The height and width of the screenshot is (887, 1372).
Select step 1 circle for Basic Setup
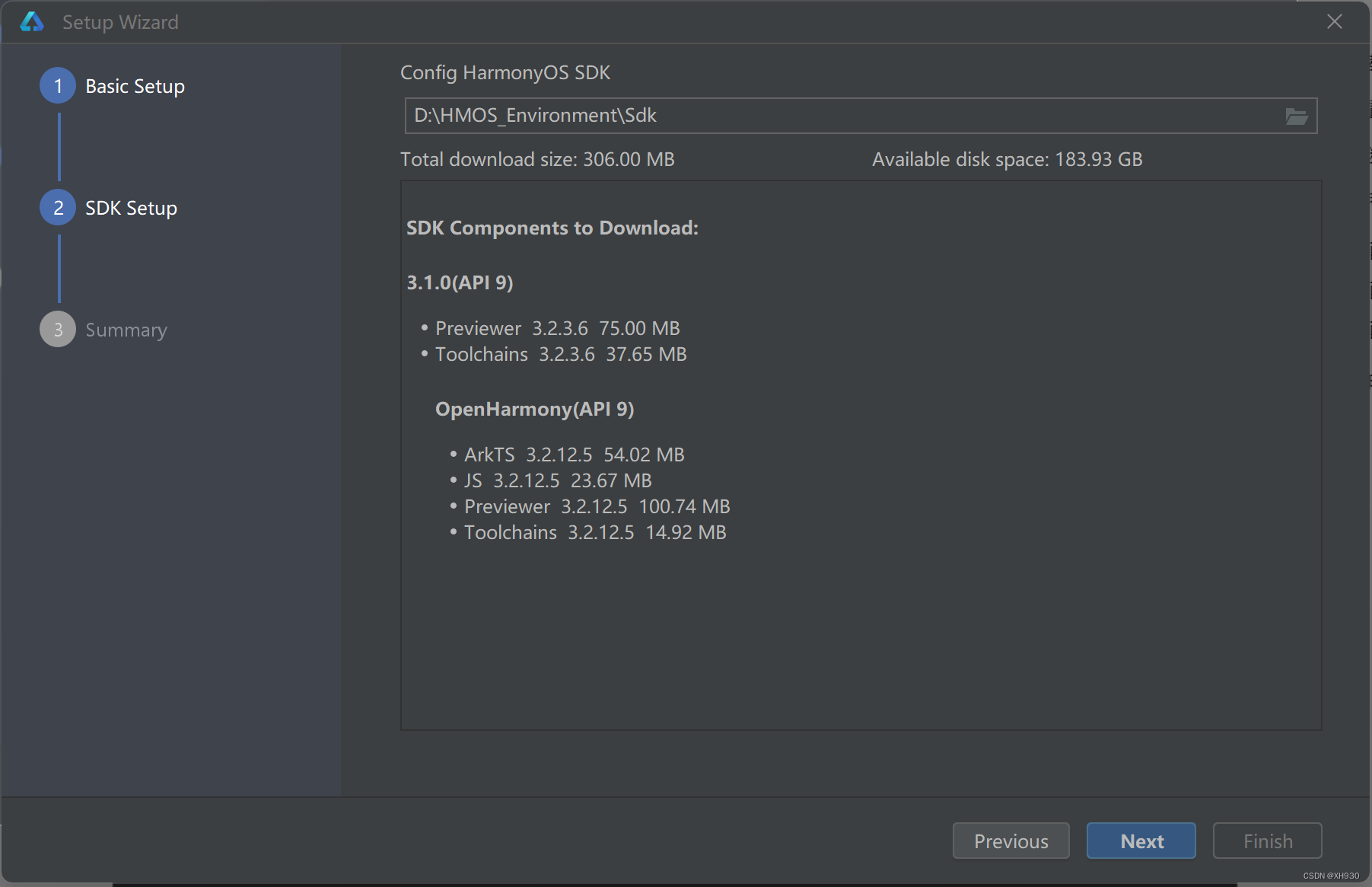pyautogui.click(x=58, y=86)
